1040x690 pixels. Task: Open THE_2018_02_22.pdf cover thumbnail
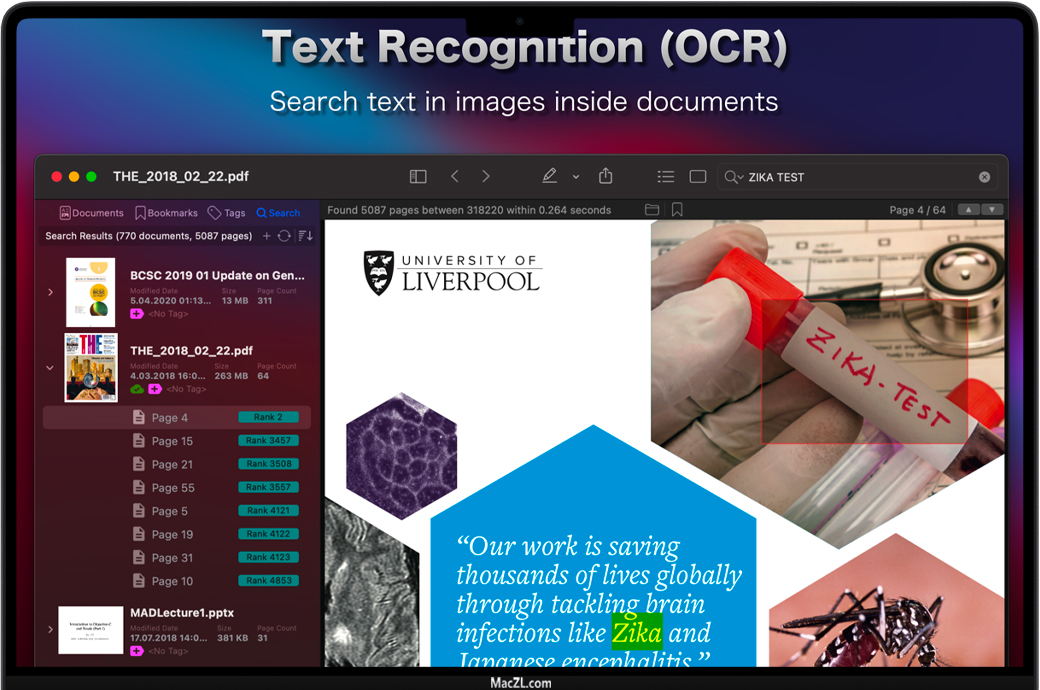tap(91, 368)
